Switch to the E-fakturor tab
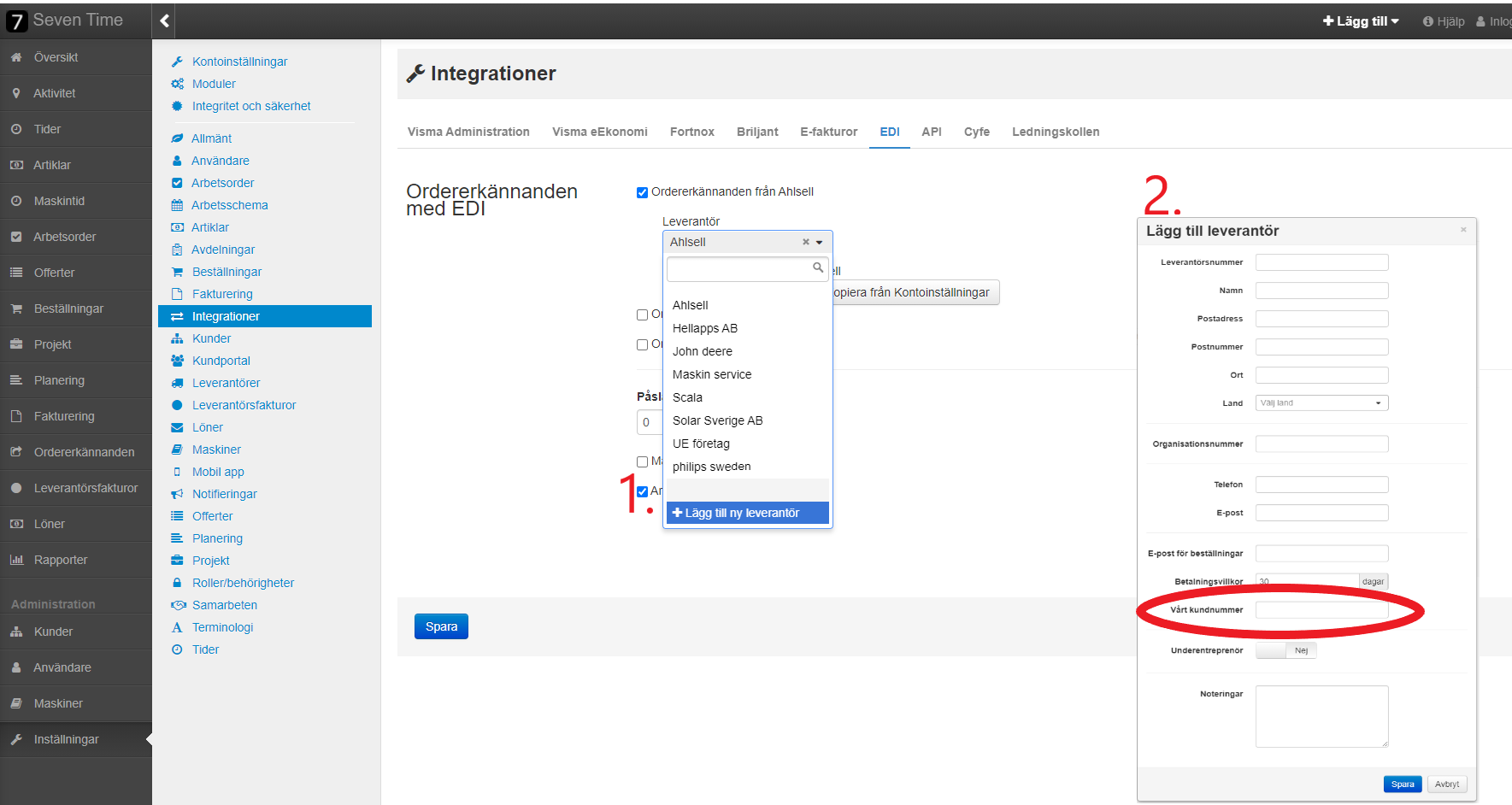The width and height of the screenshot is (1512, 805). point(829,132)
